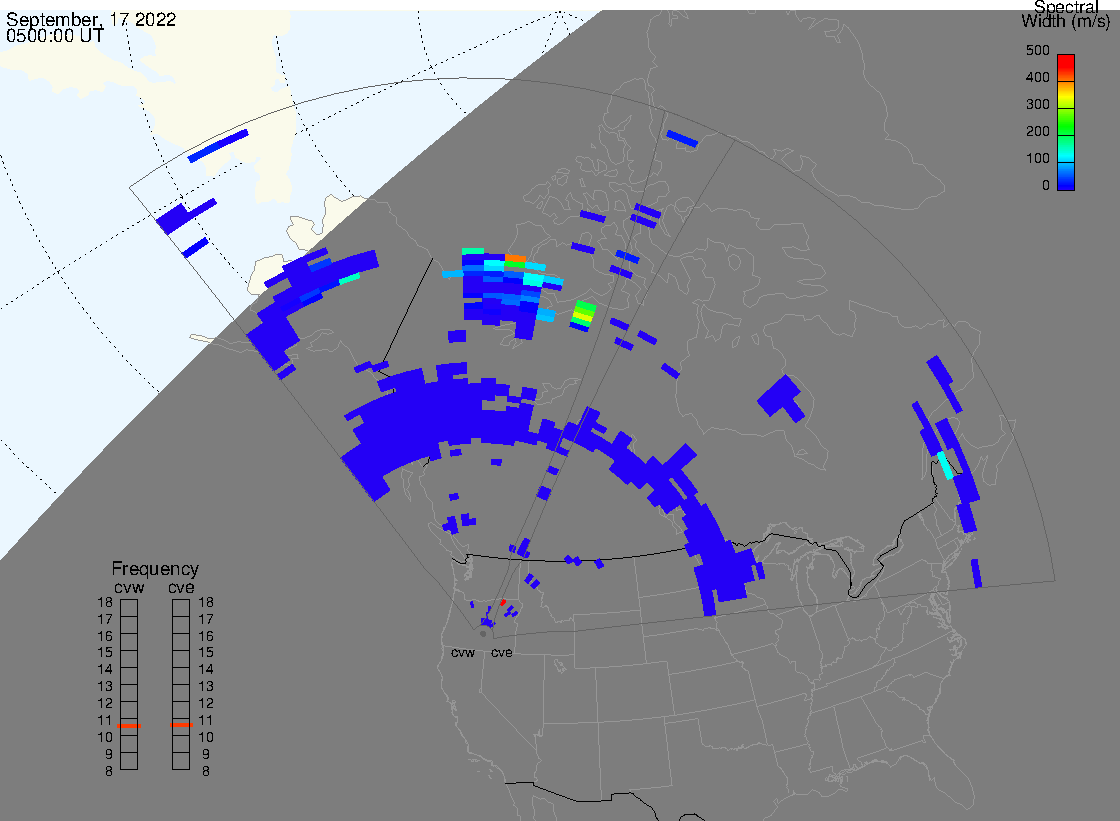Click the cyan cell in the eastern beam
This screenshot has height=821, width=1120.
pos(946,465)
